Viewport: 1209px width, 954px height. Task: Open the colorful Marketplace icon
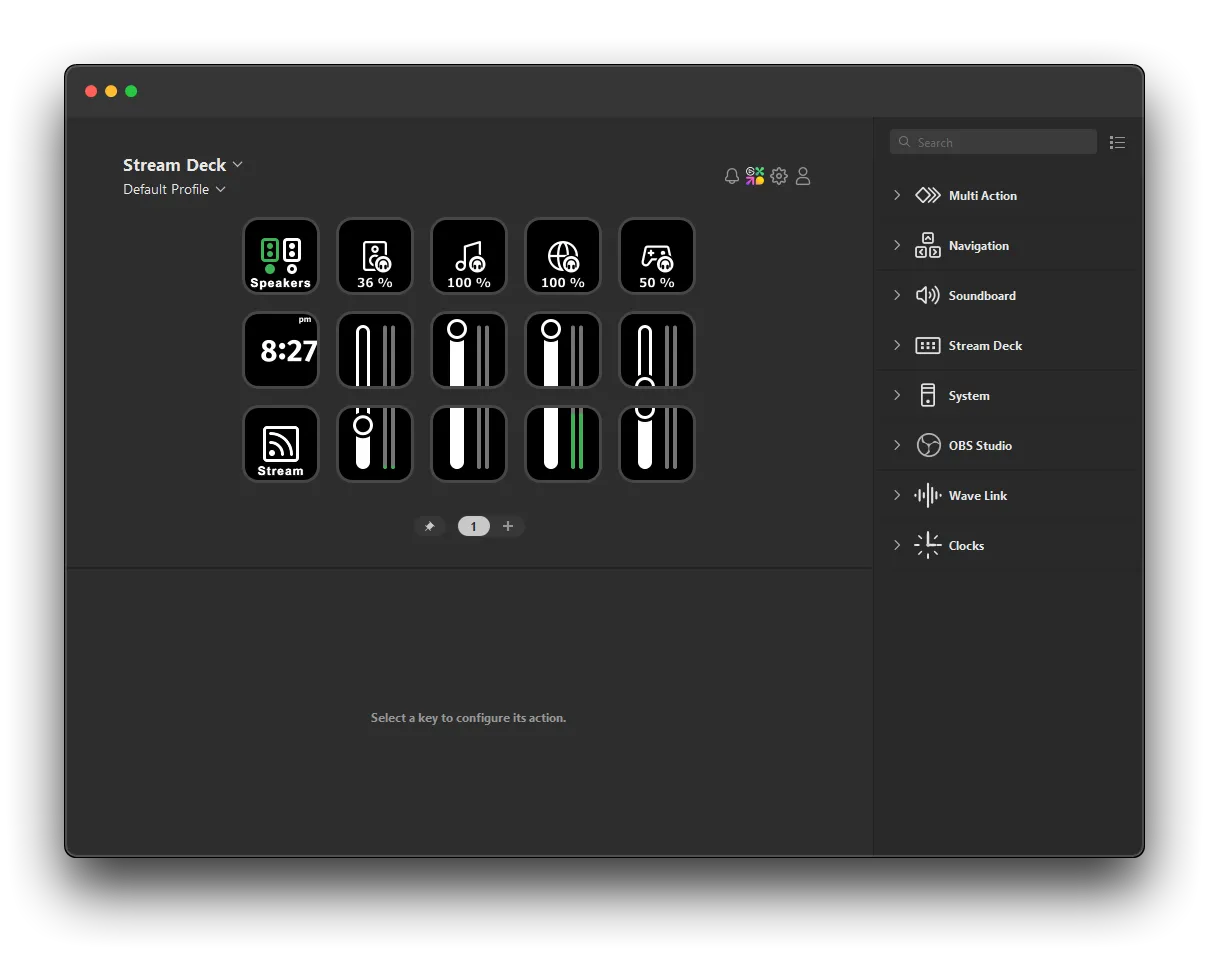[755, 176]
